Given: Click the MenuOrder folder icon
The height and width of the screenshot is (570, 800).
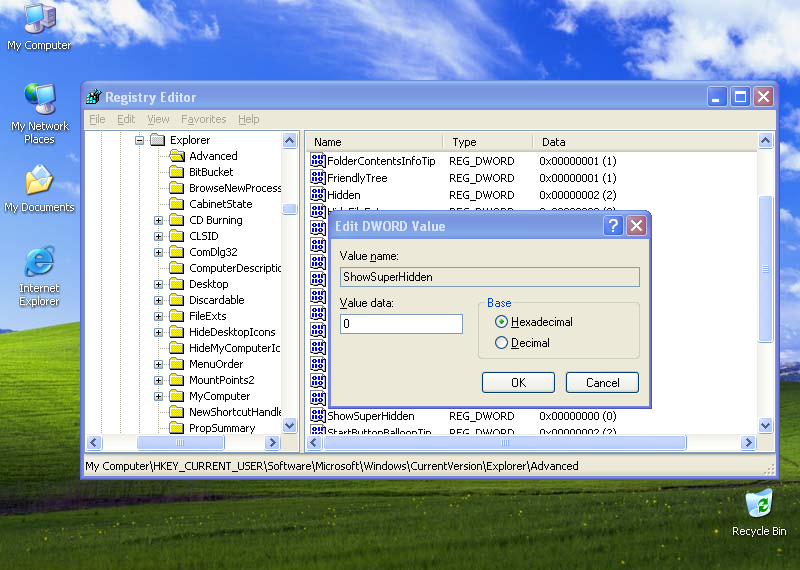Looking at the screenshot, I should click(177, 364).
